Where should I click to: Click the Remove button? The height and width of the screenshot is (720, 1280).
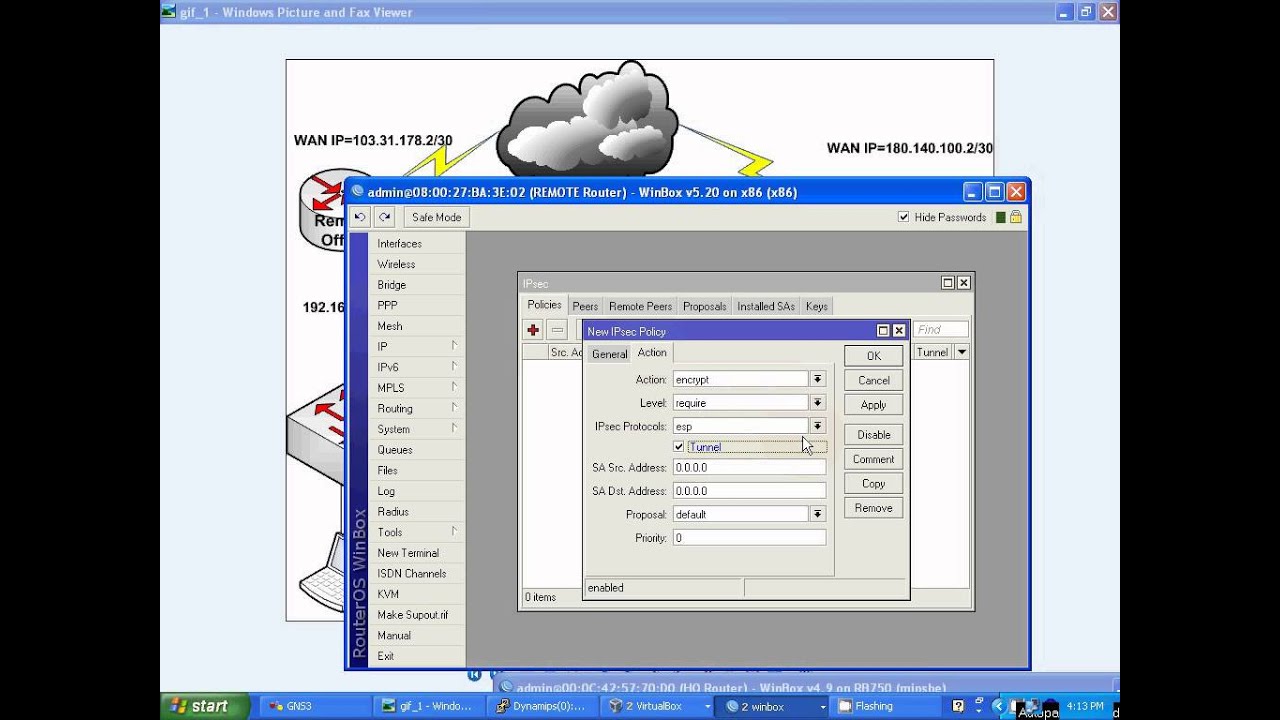tap(873, 508)
